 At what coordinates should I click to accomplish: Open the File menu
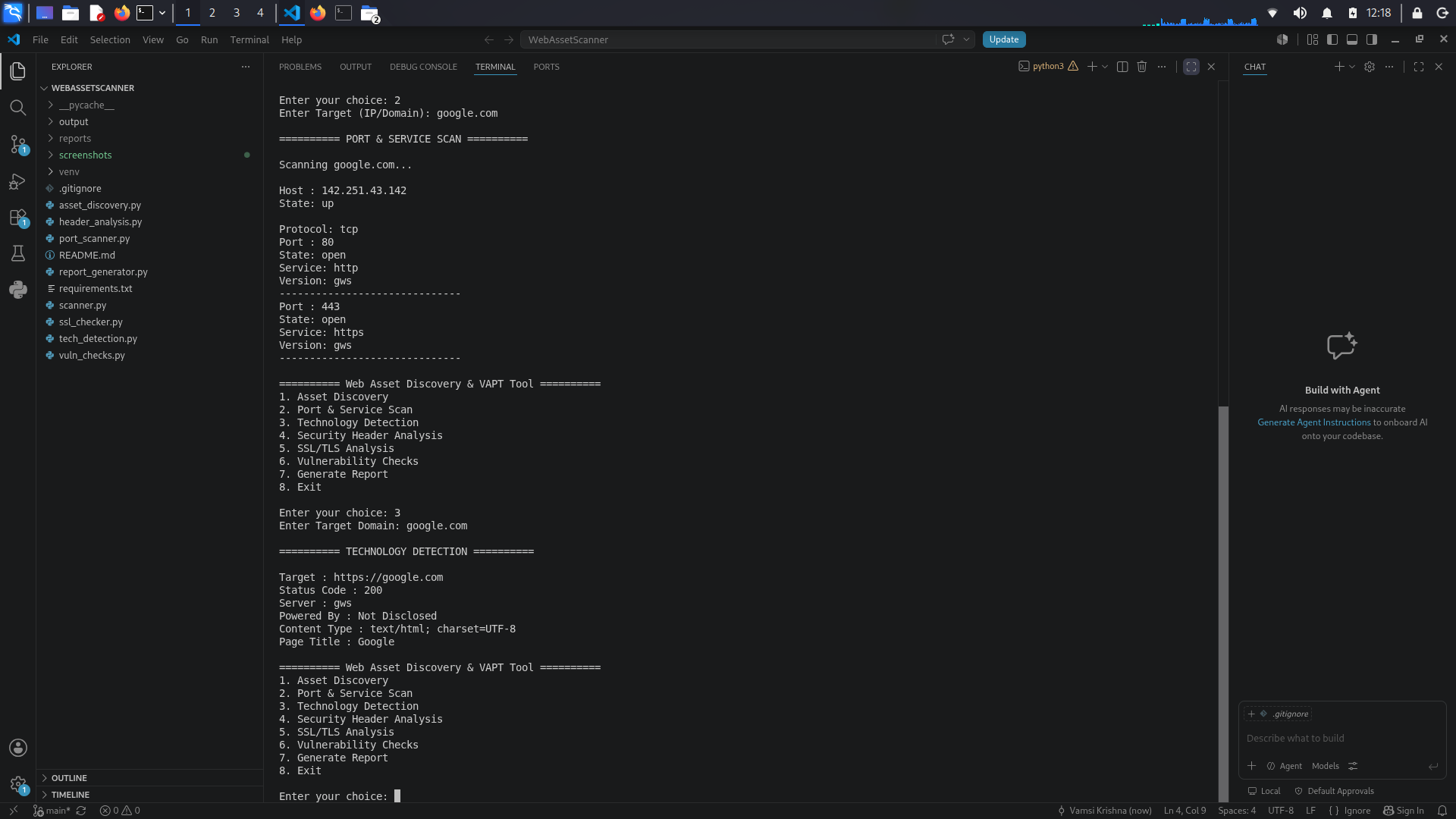coord(40,39)
